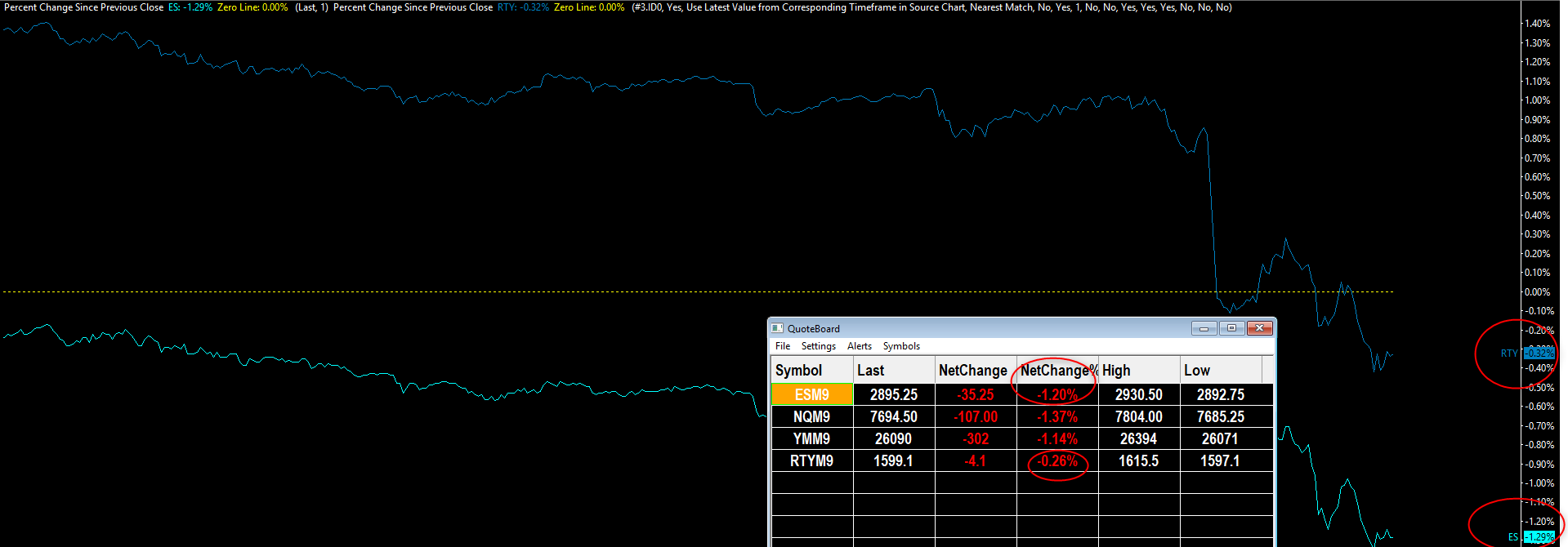Click YMM9 high value 26394
The width and height of the screenshot is (1568, 547).
(x=1139, y=438)
